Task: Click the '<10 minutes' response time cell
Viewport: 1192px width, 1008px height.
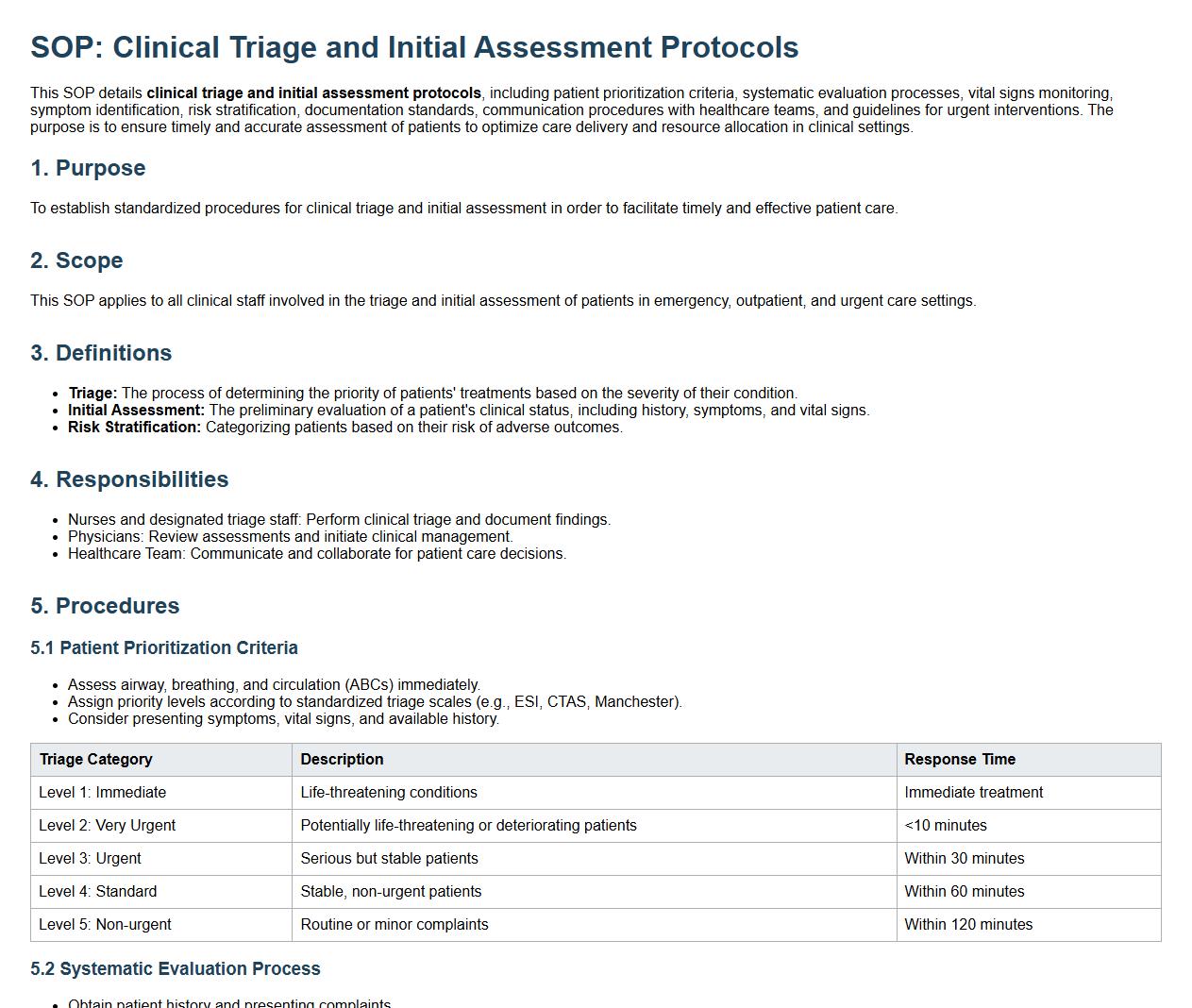Action: (946, 825)
